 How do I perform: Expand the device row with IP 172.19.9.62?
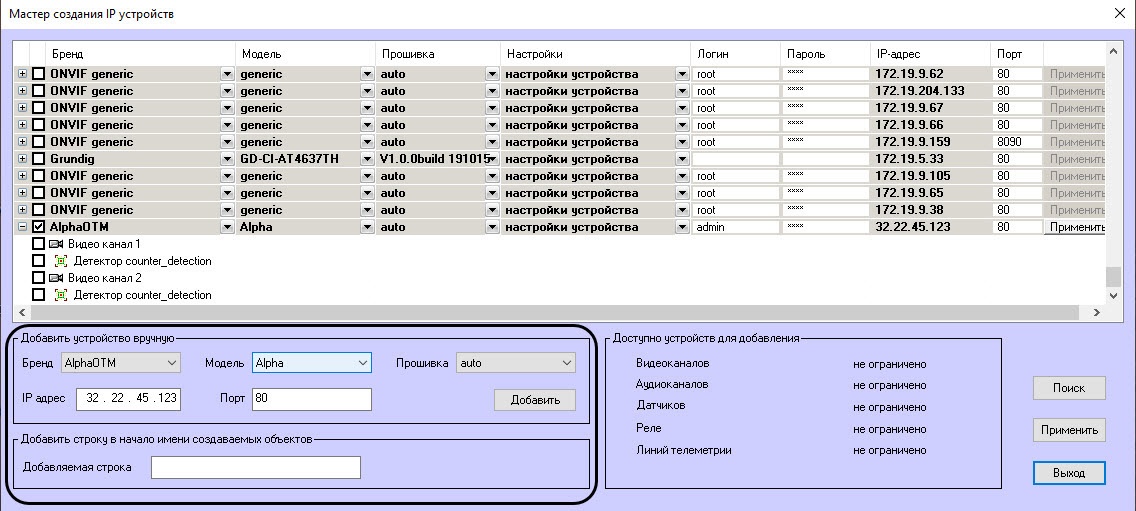tap(22, 74)
